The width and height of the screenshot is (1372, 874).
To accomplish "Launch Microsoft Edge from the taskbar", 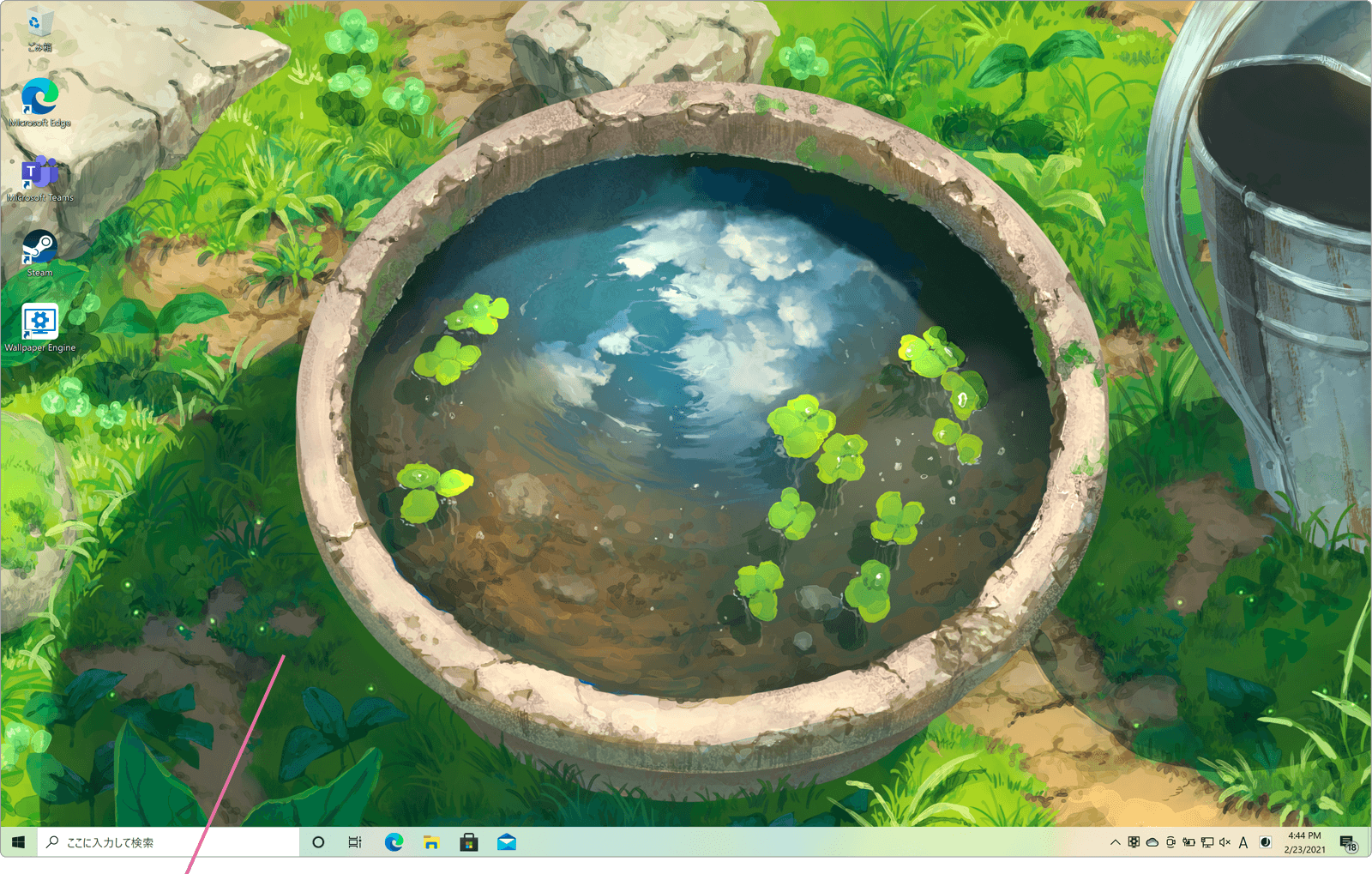I will (x=394, y=842).
